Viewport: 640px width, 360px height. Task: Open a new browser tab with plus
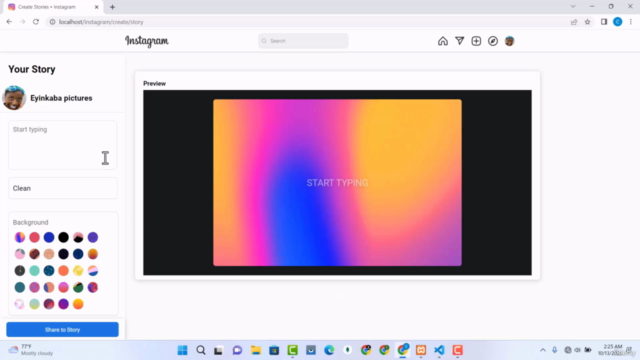(x=112, y=7)
